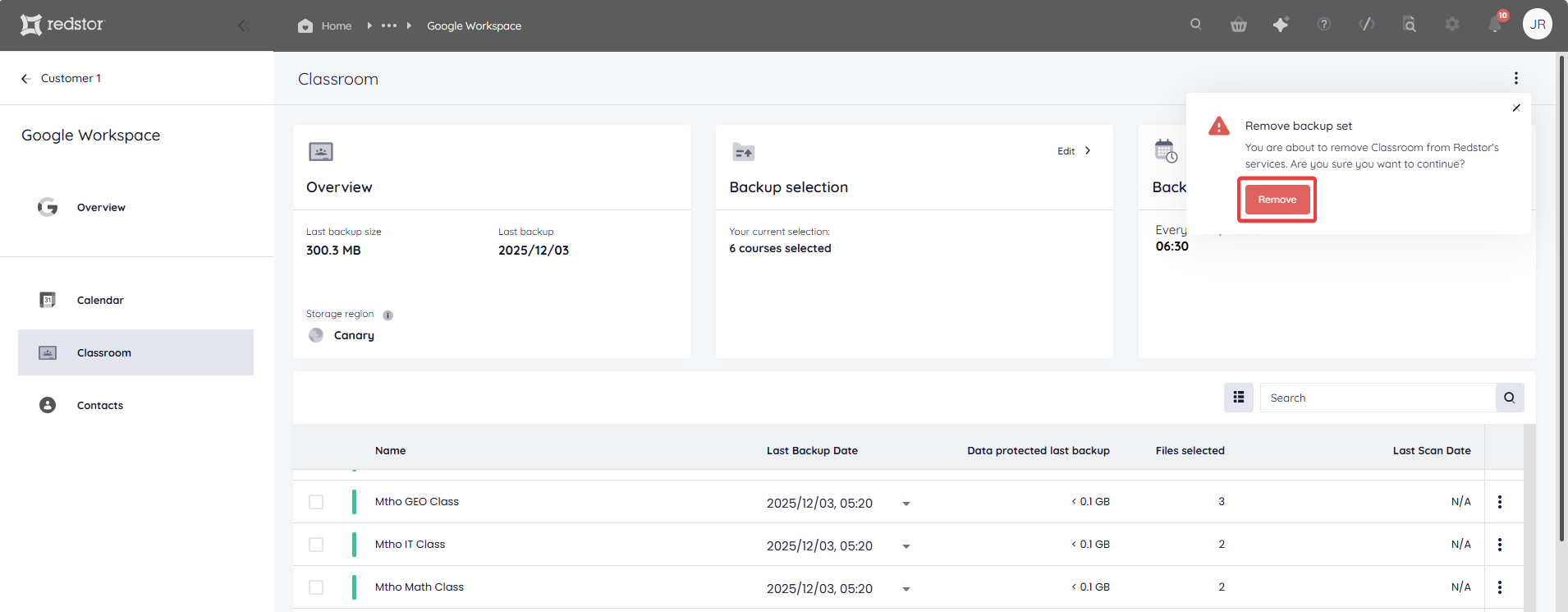Close the Remove backup set dialog

click(1516, 108)
